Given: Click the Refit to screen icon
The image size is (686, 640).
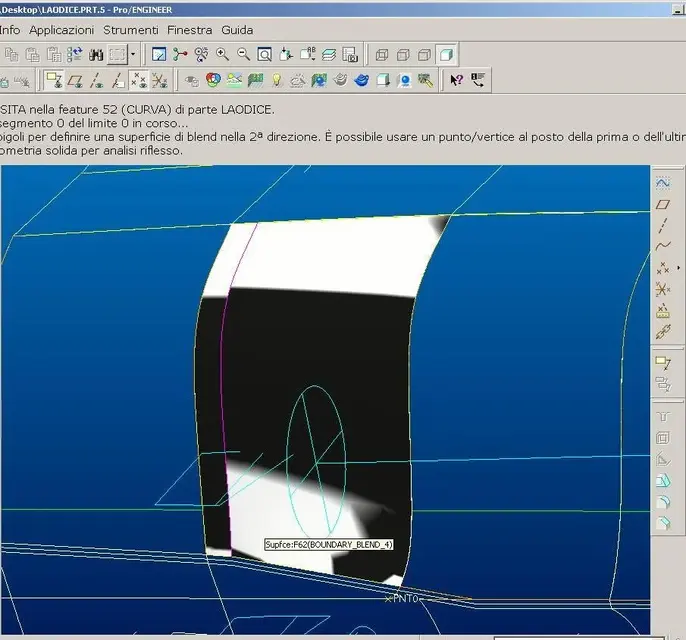Looking at the screenshot, I should click(265, 55).
